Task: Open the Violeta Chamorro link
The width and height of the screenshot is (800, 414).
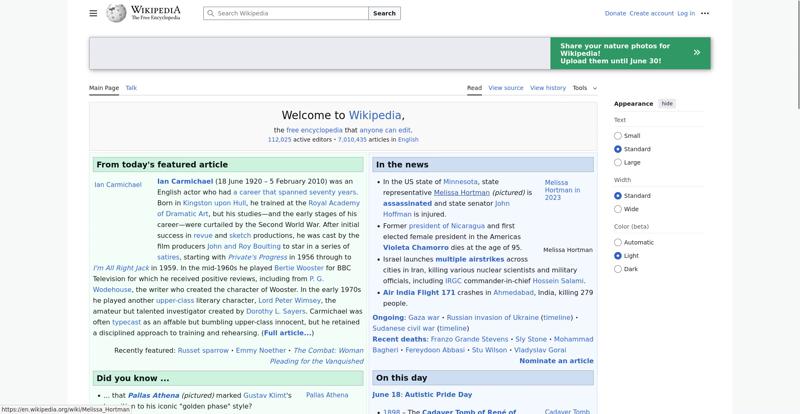Action: (416, 248)
